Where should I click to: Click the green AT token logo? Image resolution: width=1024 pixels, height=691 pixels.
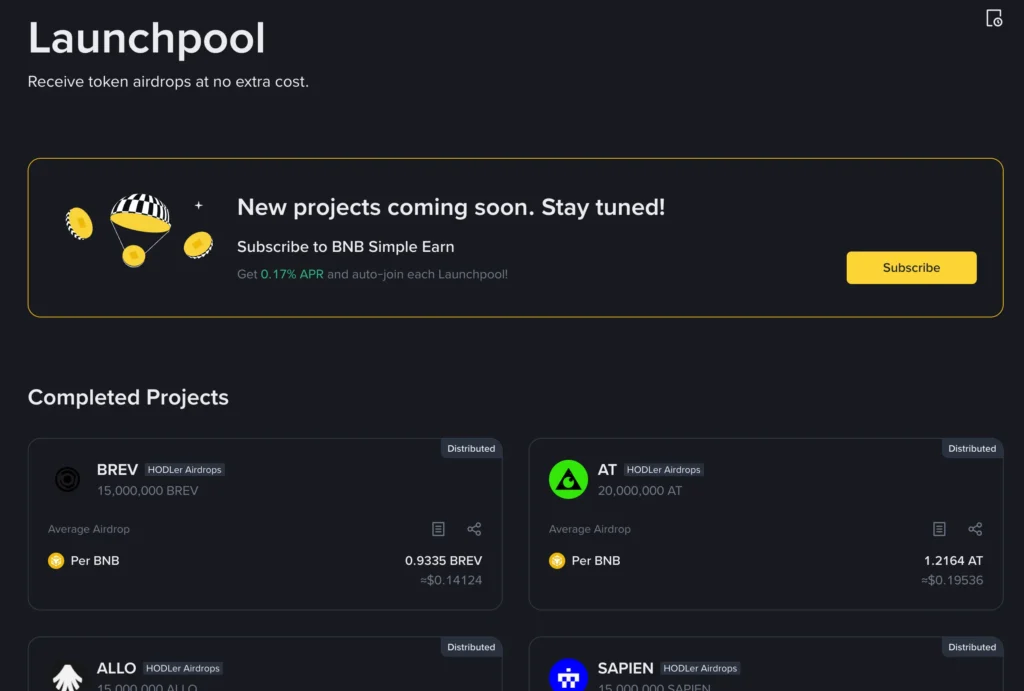click(568, 479)
